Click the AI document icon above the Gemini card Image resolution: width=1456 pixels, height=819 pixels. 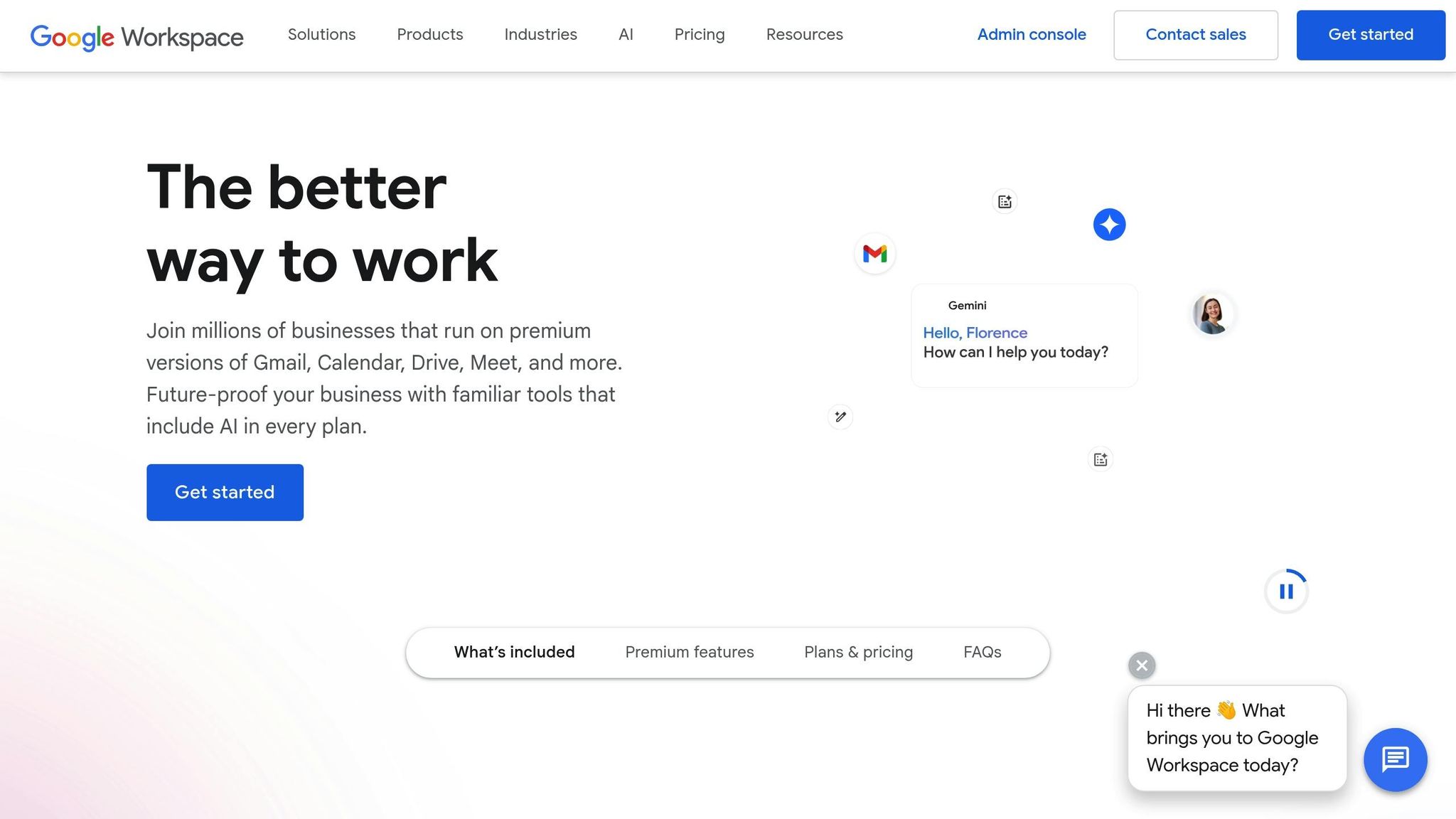pos(1004,201)
